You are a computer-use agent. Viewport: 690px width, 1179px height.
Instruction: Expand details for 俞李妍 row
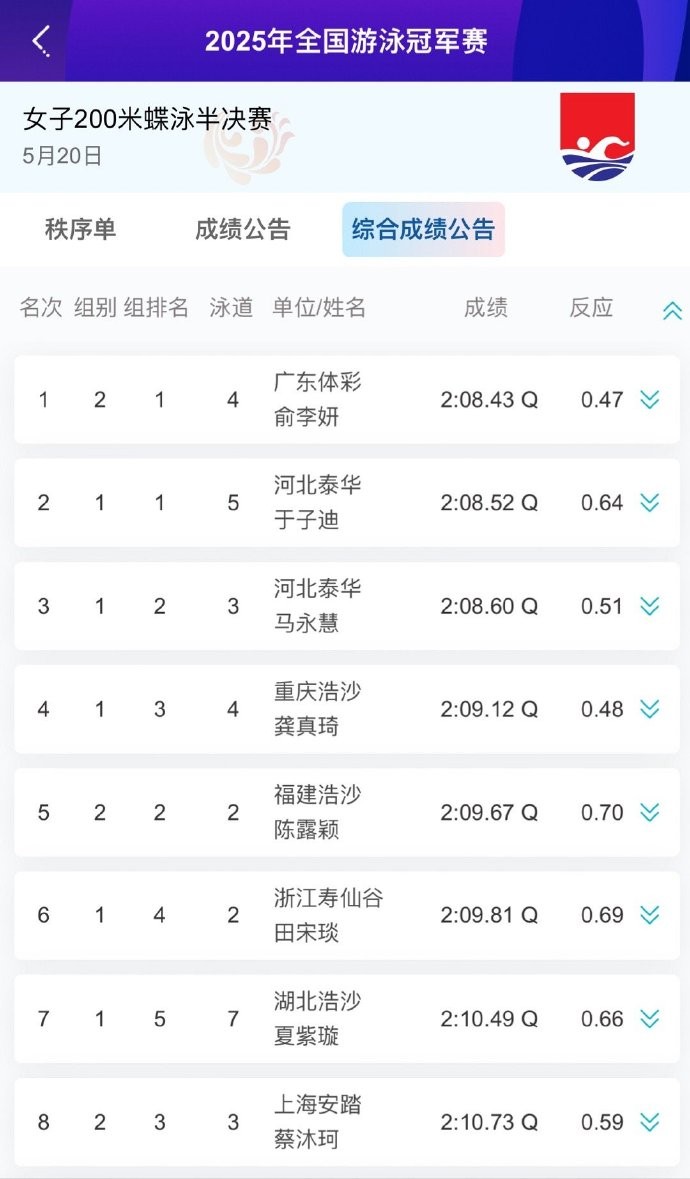(650, 400)
